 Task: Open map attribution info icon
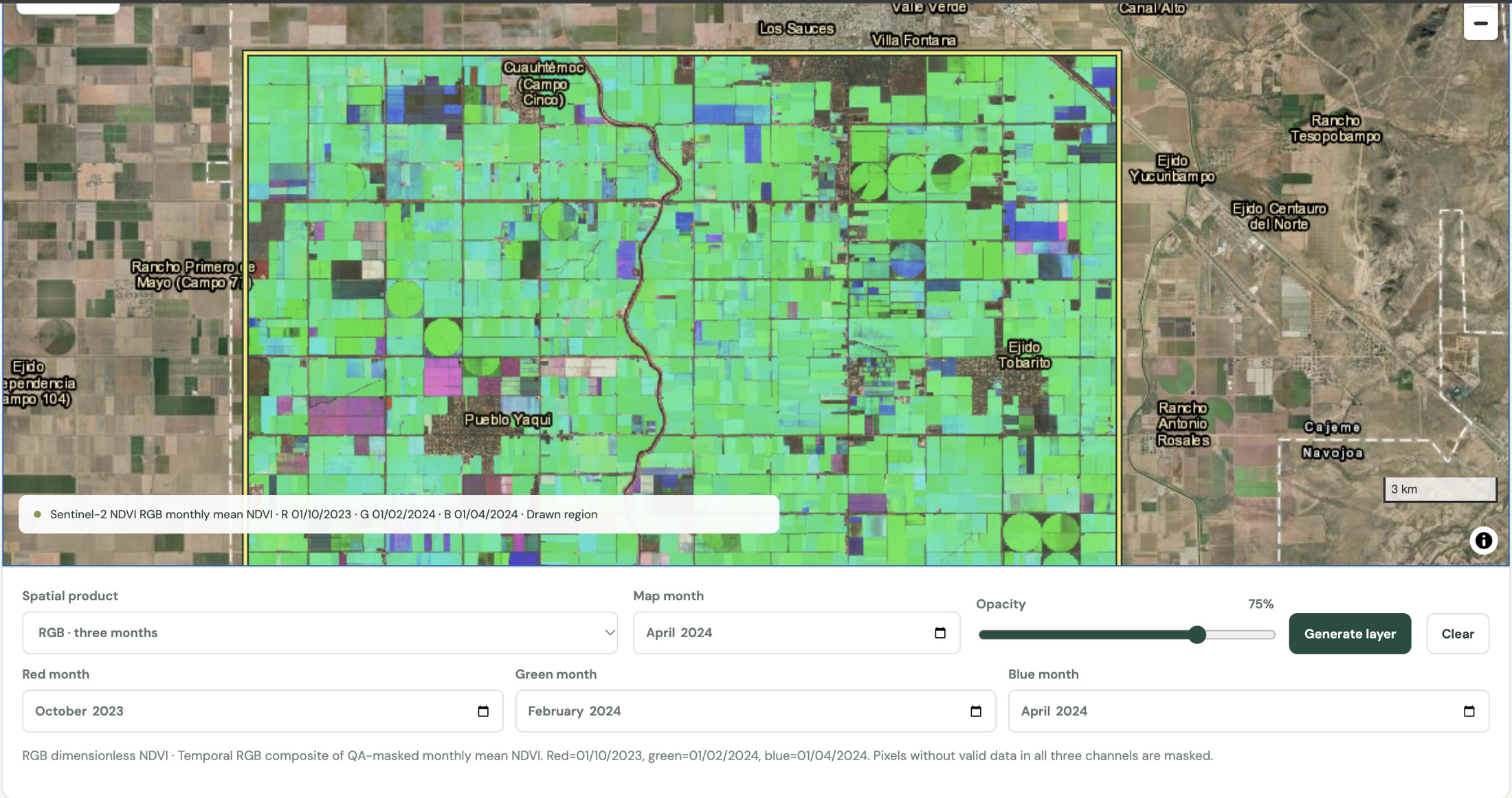coord(1483,540)
